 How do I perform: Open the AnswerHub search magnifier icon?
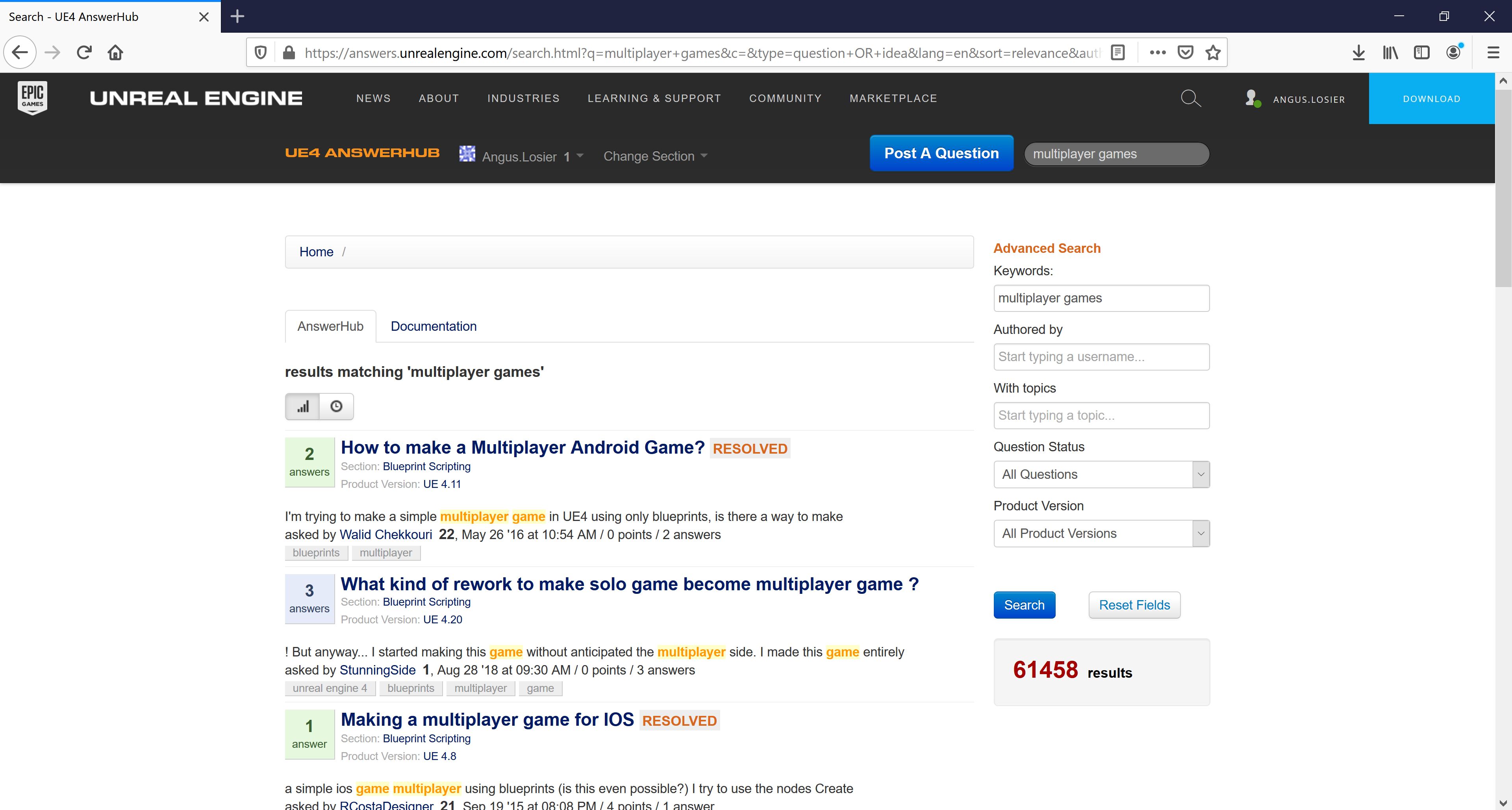1191,98
